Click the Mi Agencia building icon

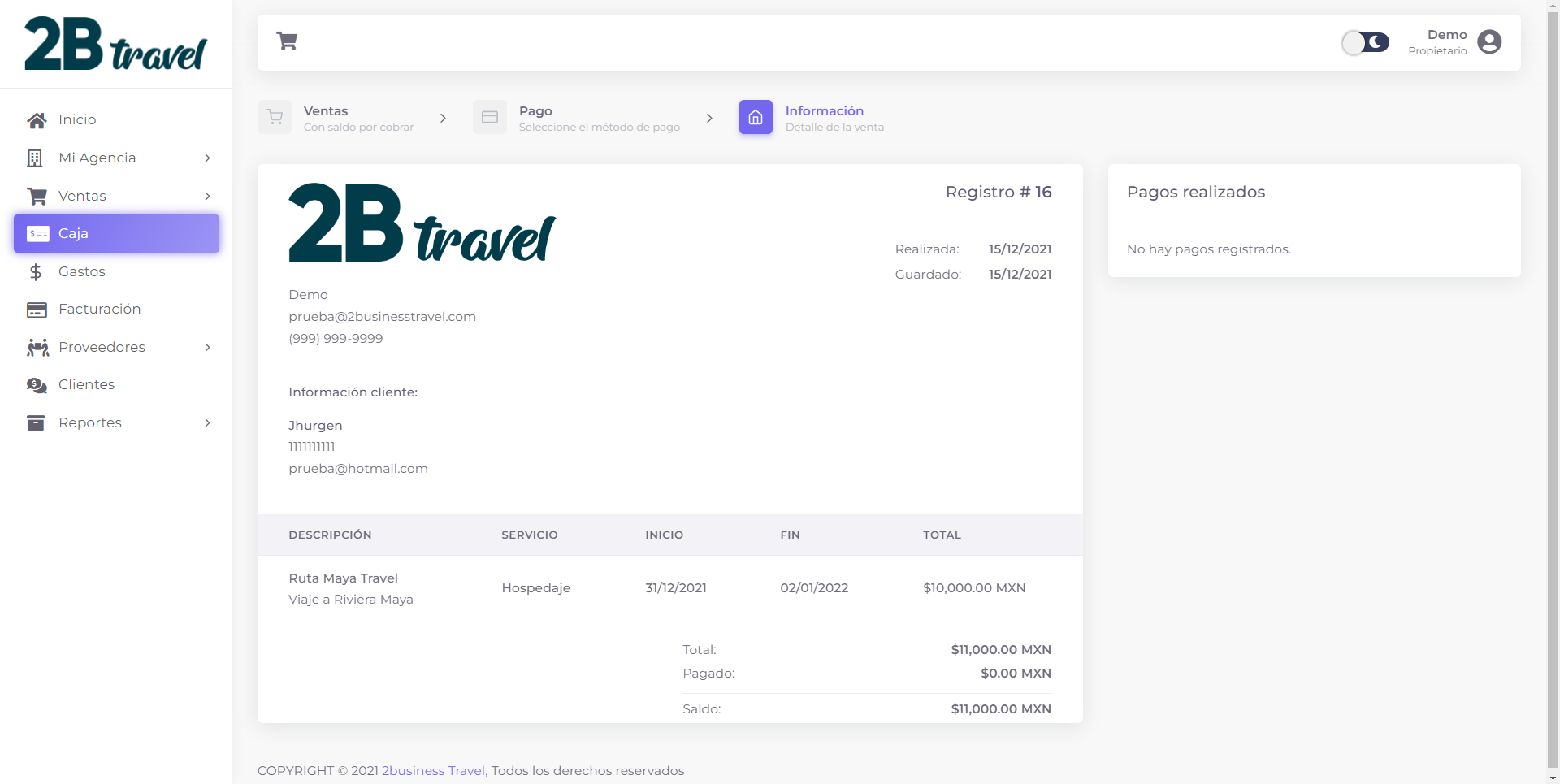click(35, 158)
